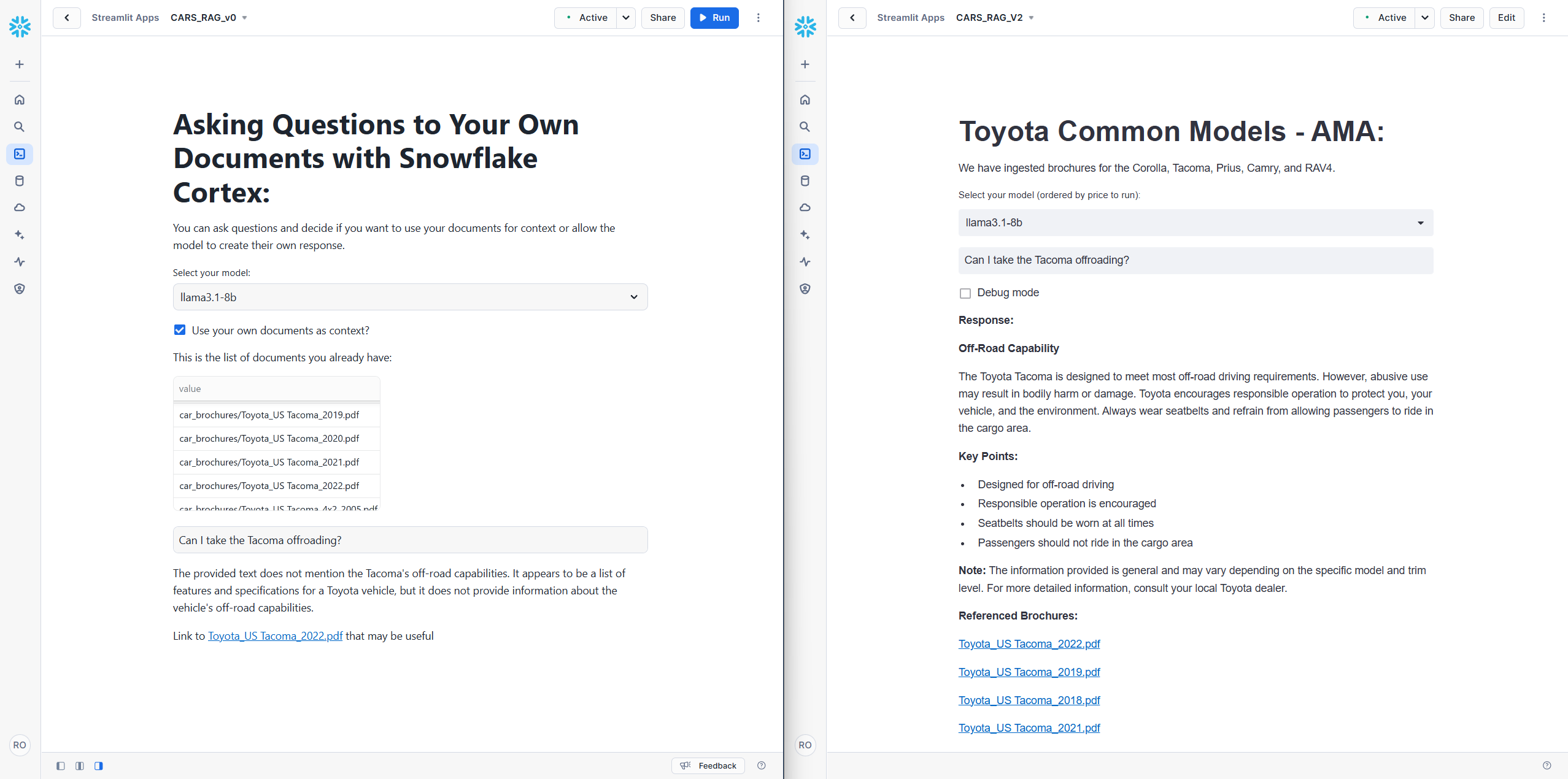The image size is (1568, 779).
Task: Click Active status button in right window
Action: pos(1385,18)
